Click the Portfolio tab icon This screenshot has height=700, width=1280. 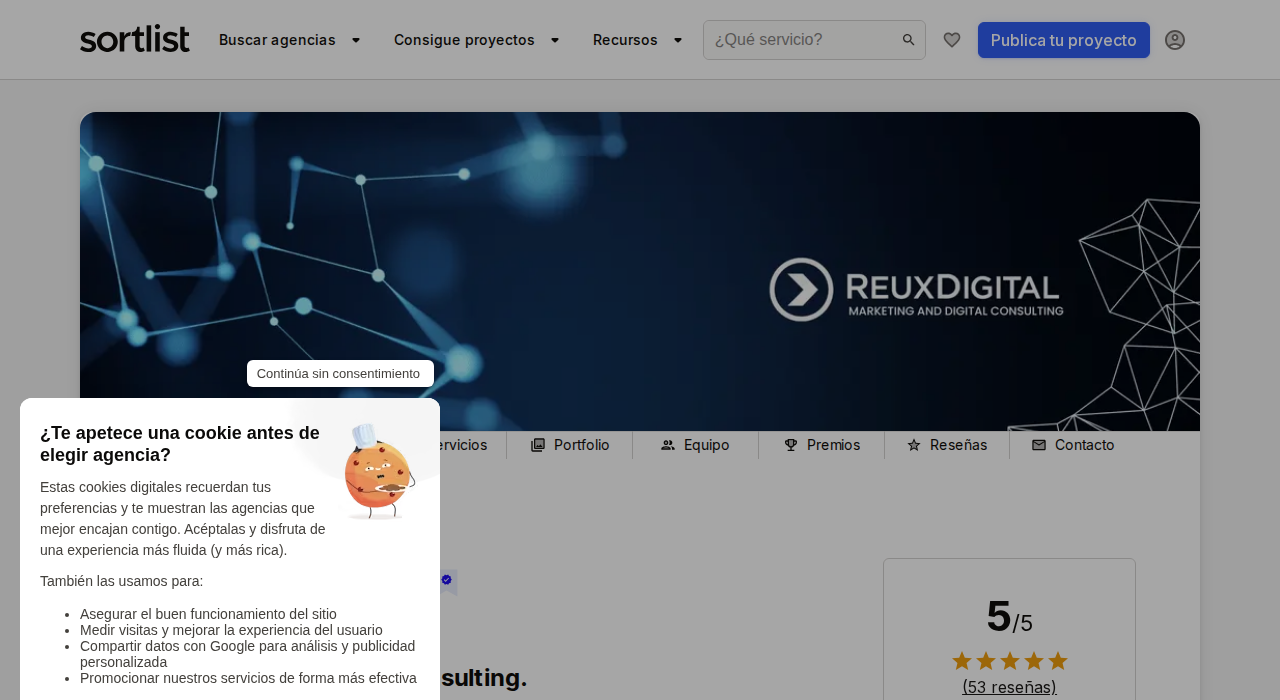click(x=538, y=445)
